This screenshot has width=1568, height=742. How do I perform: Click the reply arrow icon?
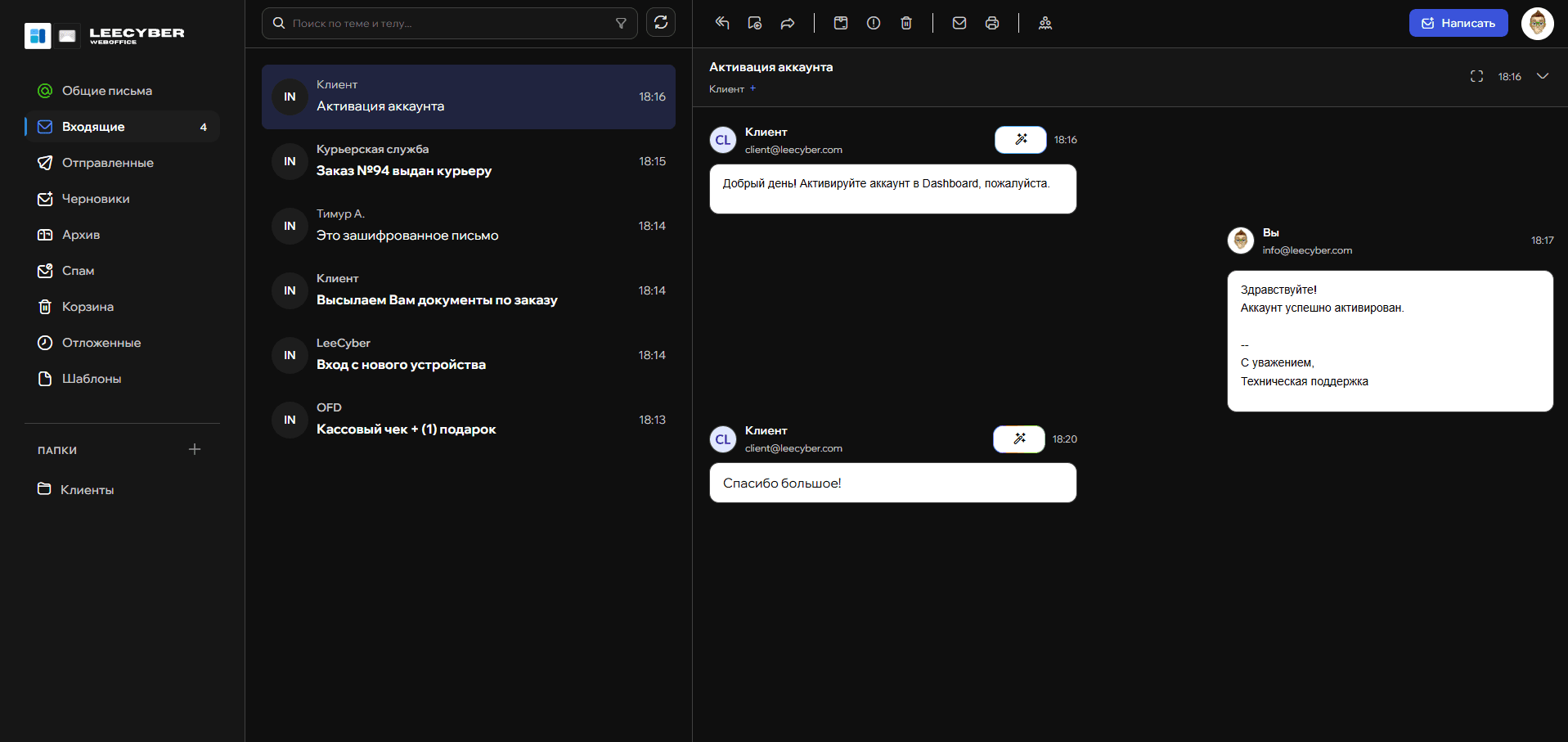(x=721, y=23)
